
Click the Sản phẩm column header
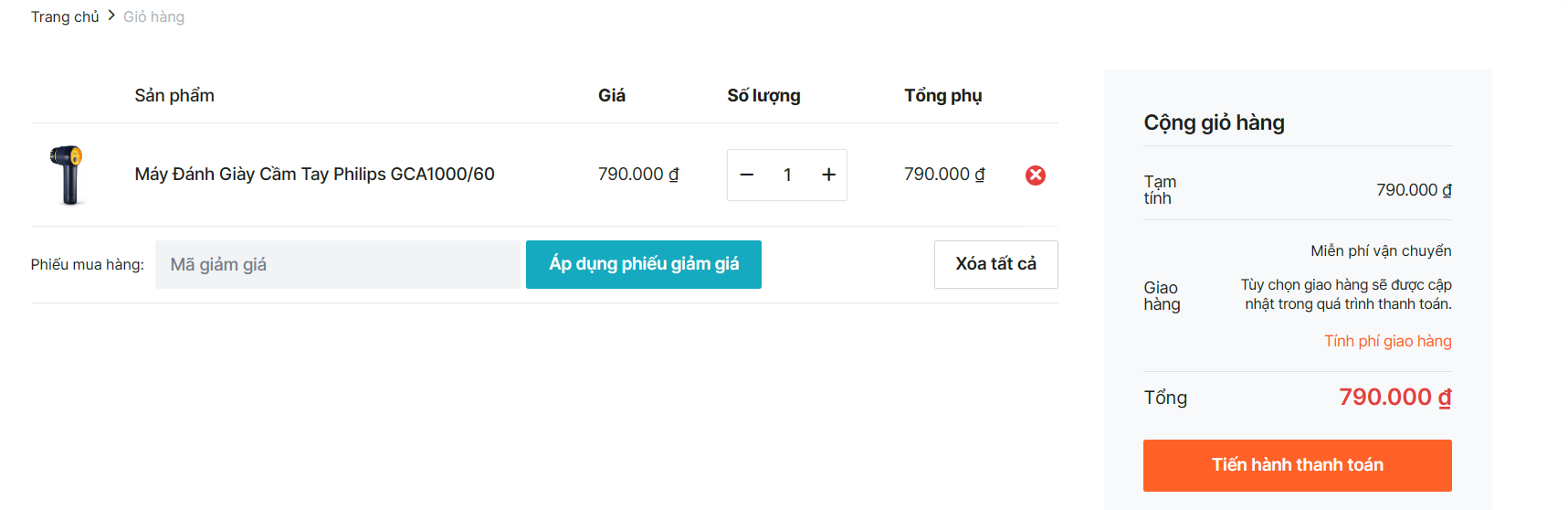(x=174, y=95)
